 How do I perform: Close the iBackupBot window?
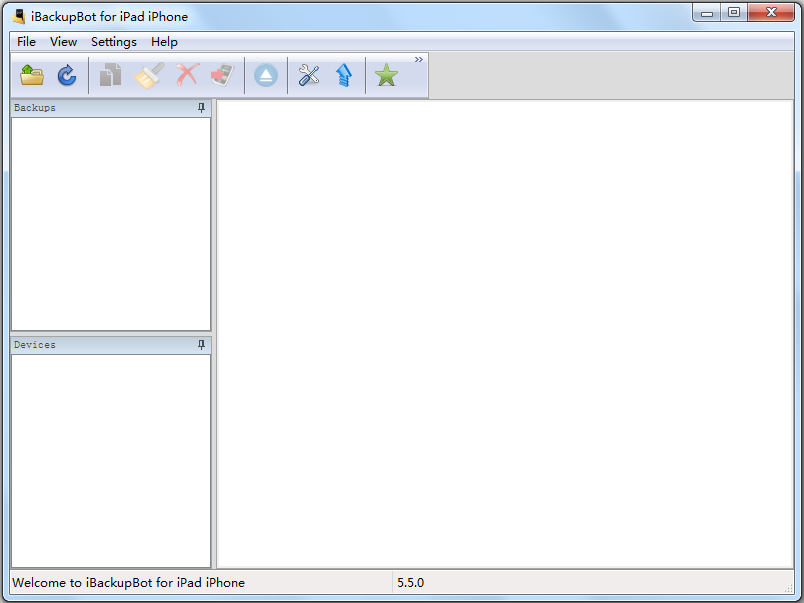tap(771, 12)
